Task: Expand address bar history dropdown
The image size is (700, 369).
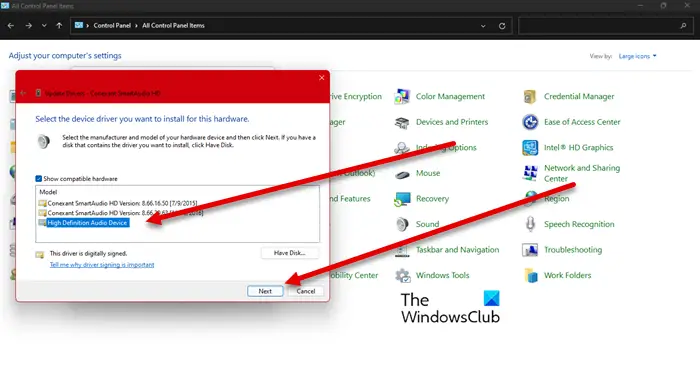Action: tap(483, 26)
